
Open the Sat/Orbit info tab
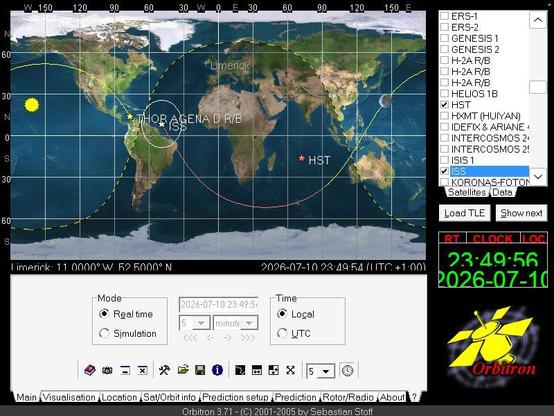pyautogui.click(x=170, y=397)
